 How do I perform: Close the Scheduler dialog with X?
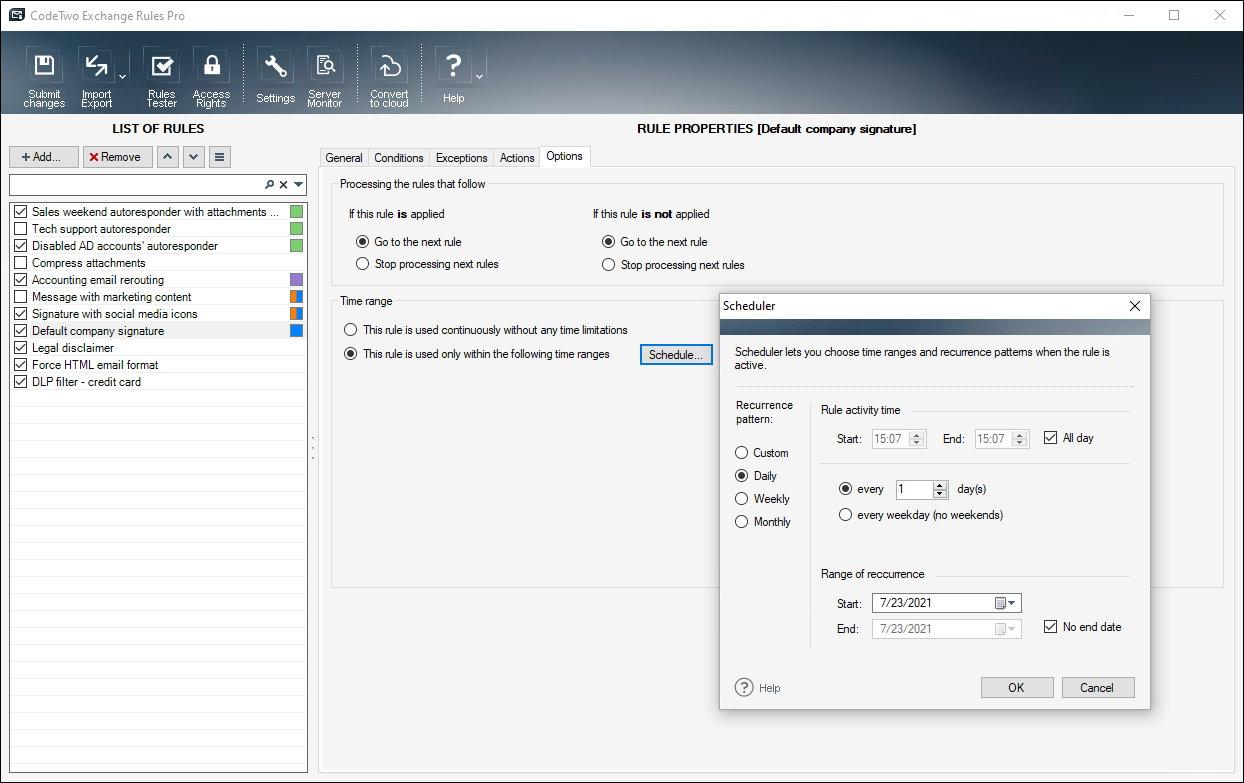[x=1134, y=306]
